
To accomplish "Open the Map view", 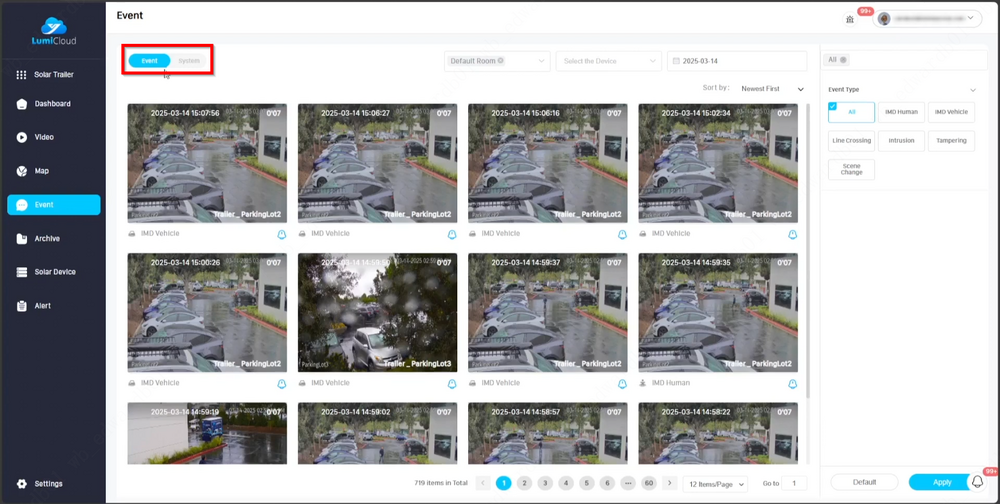I will point(41,171).
